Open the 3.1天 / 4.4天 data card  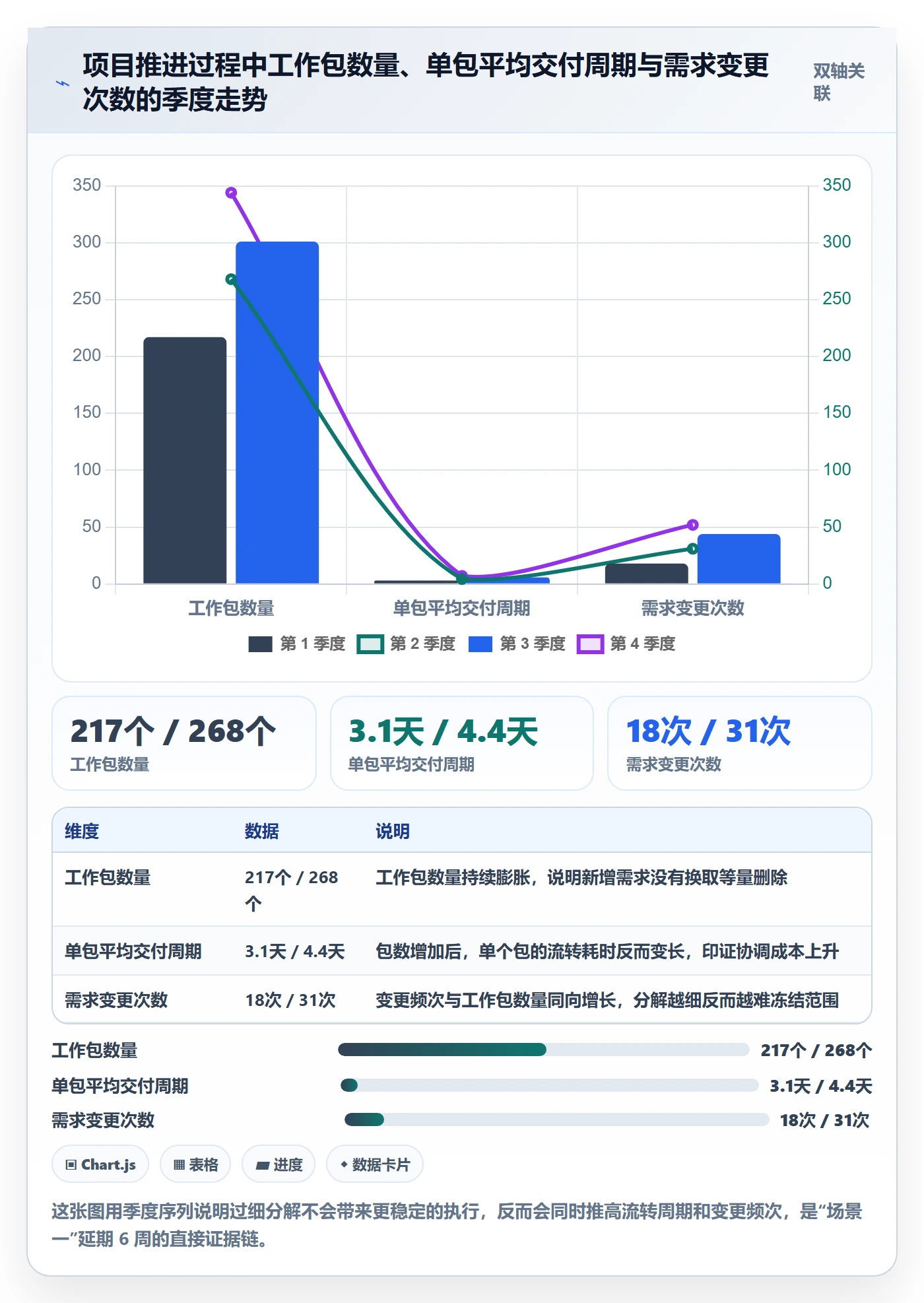click(x=462, y=743)
